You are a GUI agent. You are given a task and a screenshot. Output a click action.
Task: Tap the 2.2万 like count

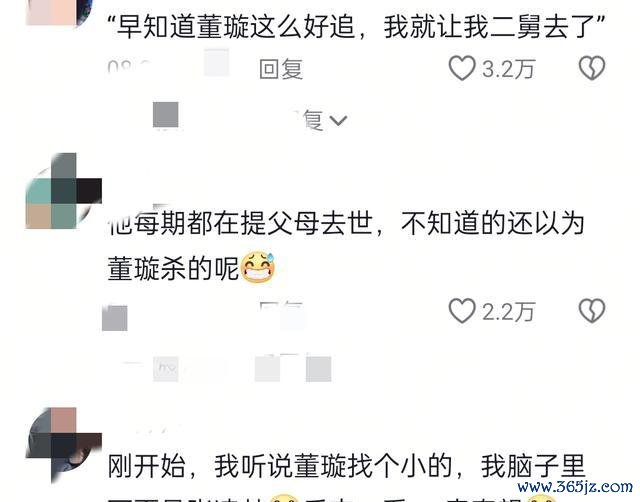[508, 312]
